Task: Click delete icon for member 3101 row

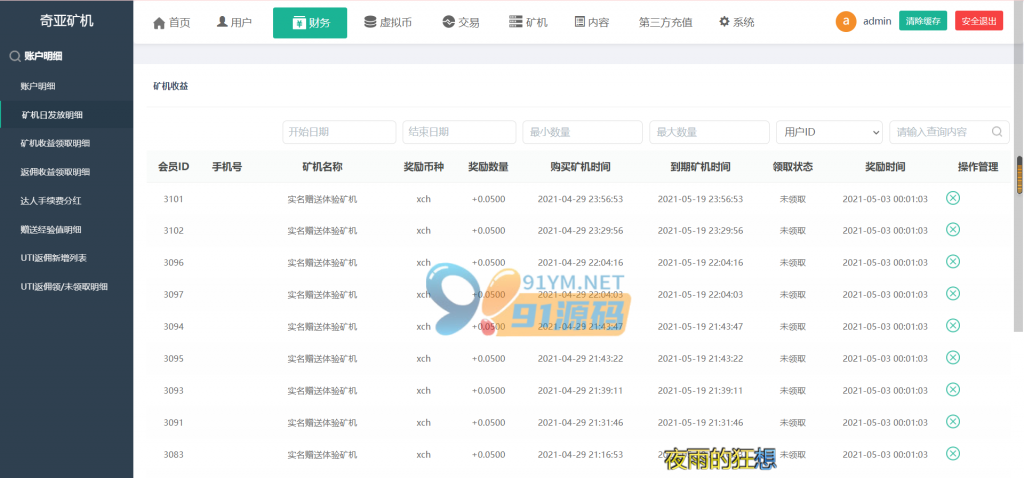Action: click(953, 198)
